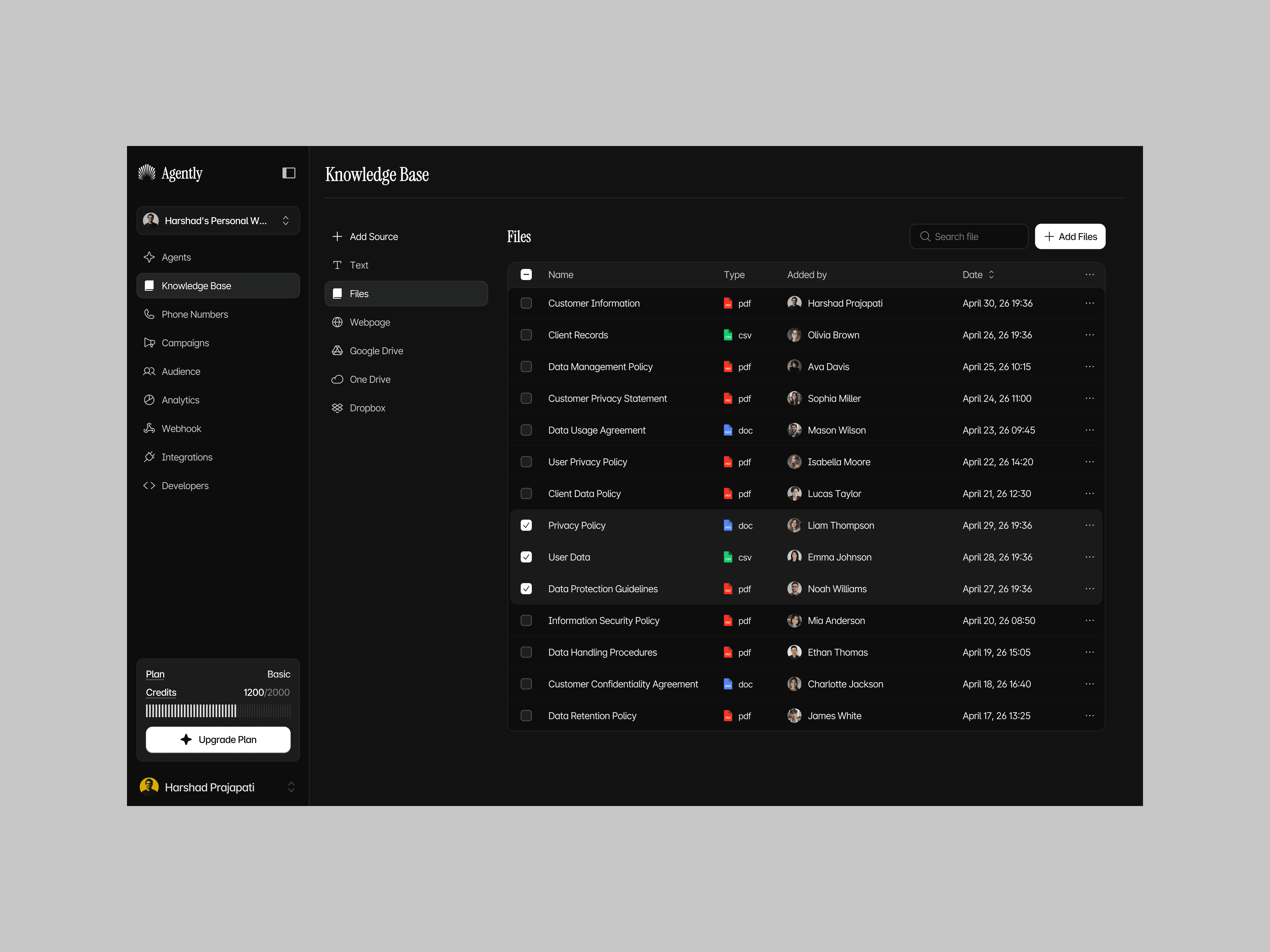Click the csv icon for User Data

728,557
